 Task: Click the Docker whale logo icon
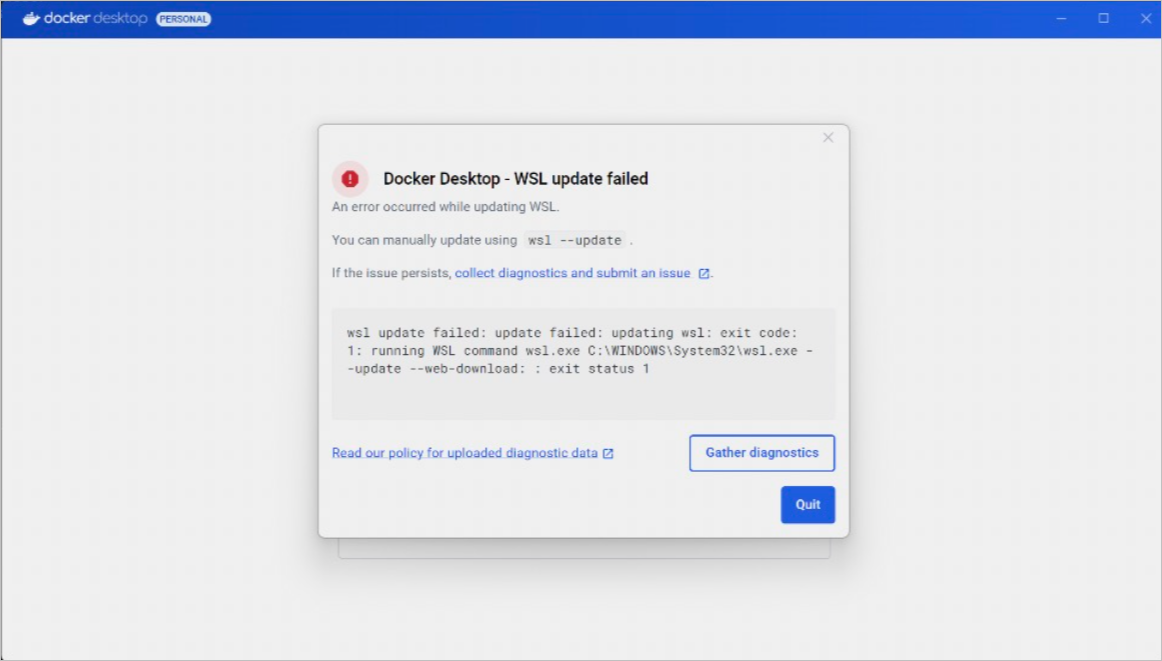31,18
